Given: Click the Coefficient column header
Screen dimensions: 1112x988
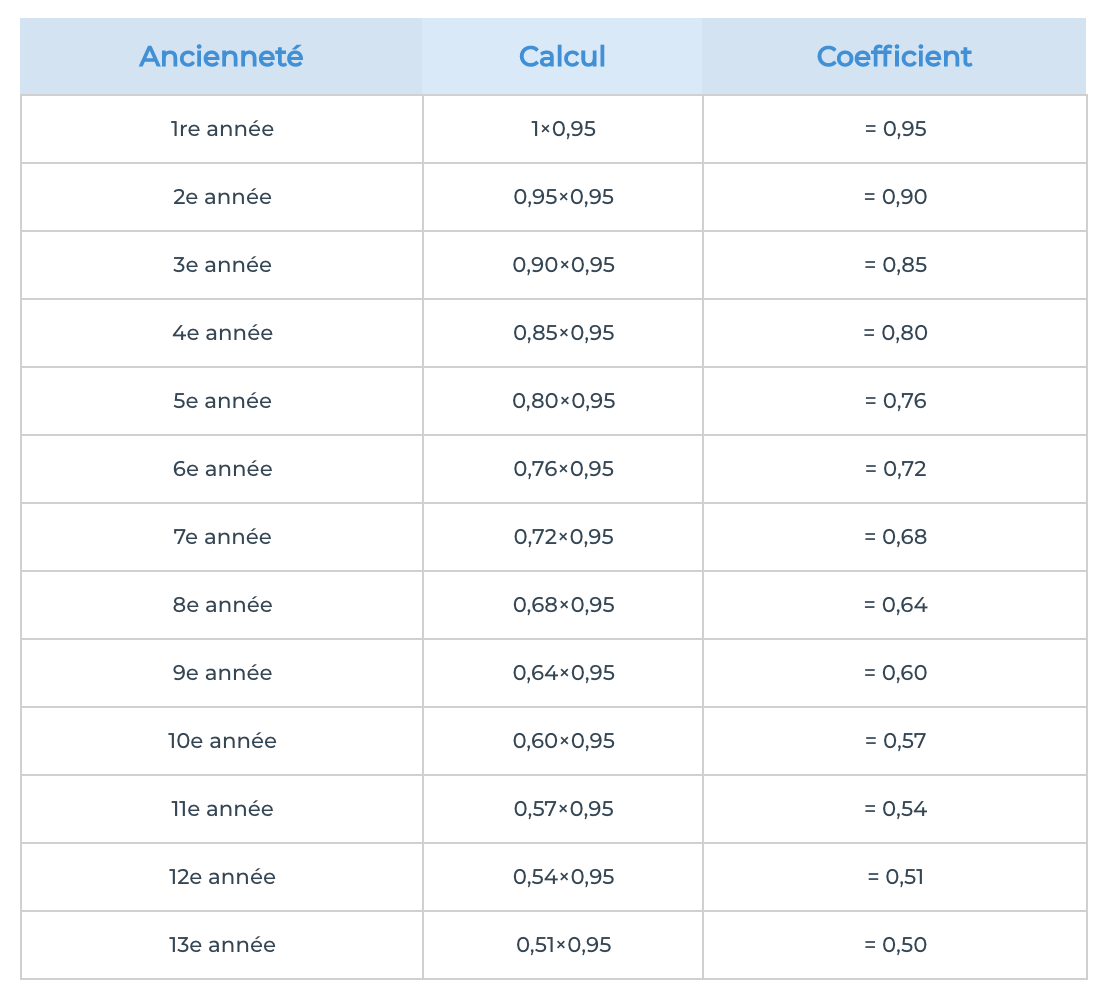Looking at the screenshot, I should pos(894,56).
